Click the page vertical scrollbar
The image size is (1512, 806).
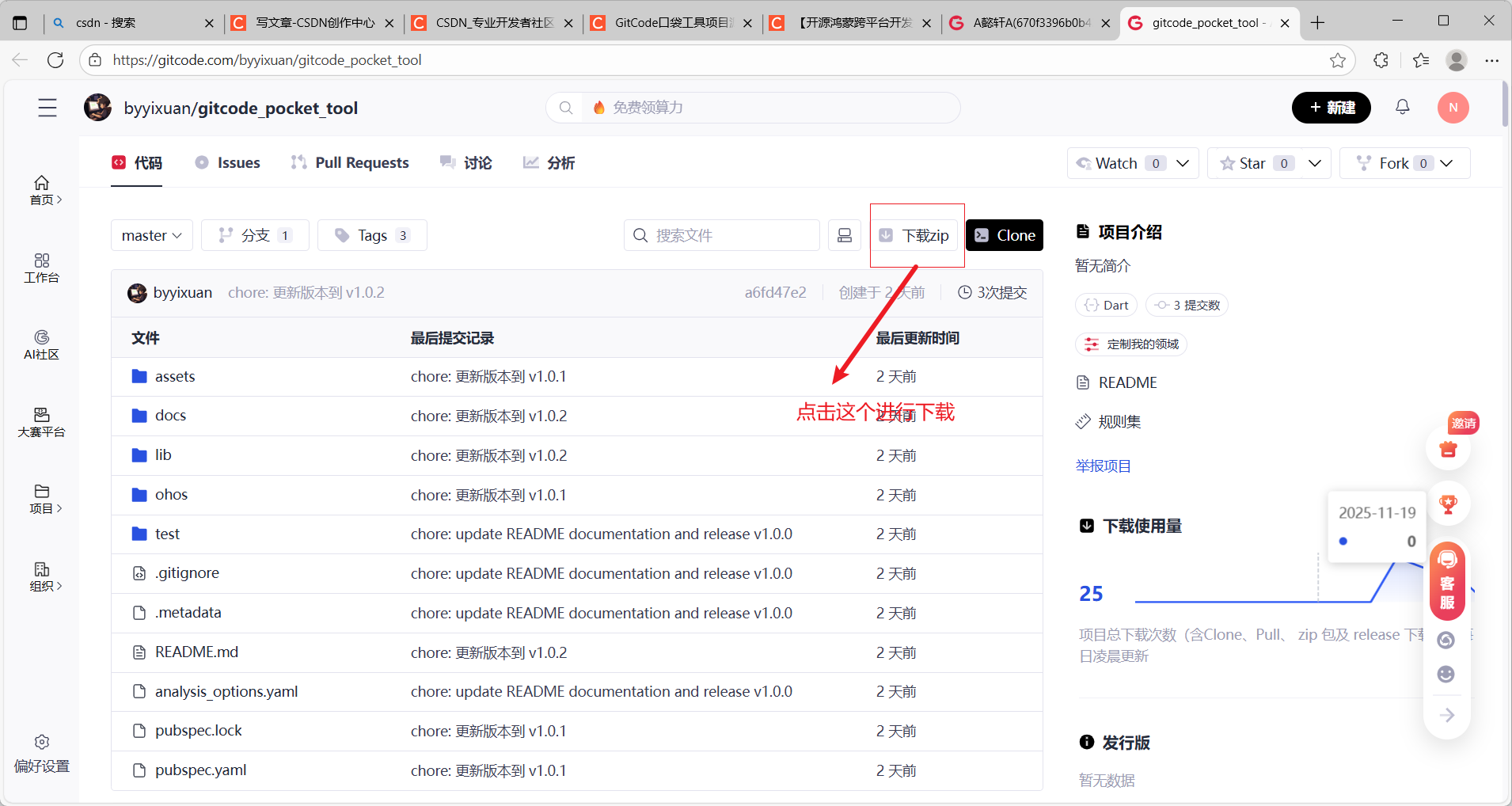click(x=1505, y=105)
